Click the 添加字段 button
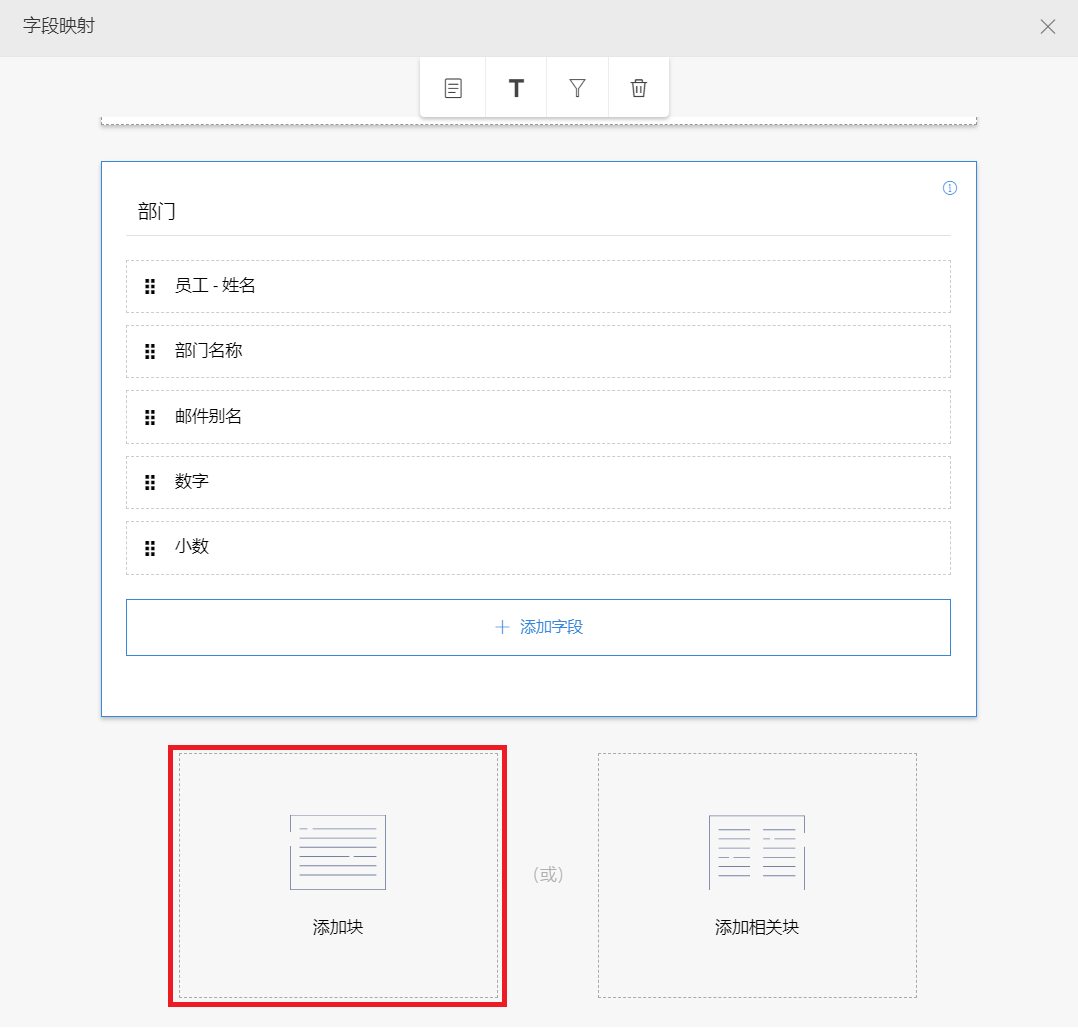 [x=538, y=628]
